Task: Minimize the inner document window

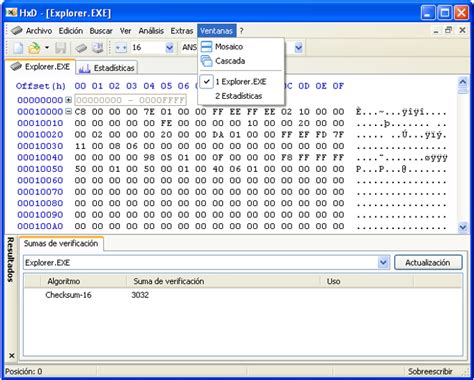Action: pos(436,30)
